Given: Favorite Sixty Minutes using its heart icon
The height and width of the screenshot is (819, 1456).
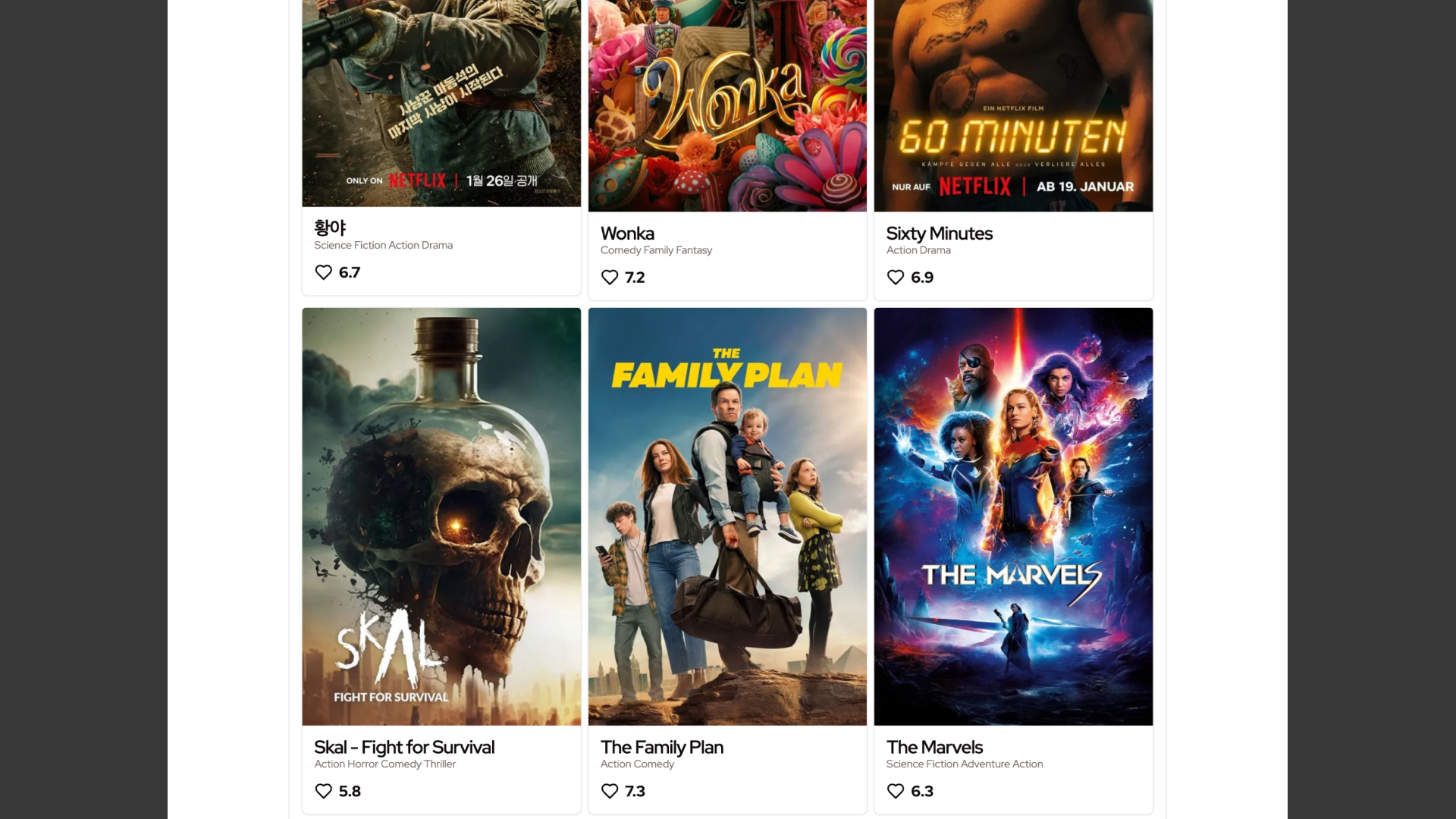Looking at the screenshot, I should [896, 278].
